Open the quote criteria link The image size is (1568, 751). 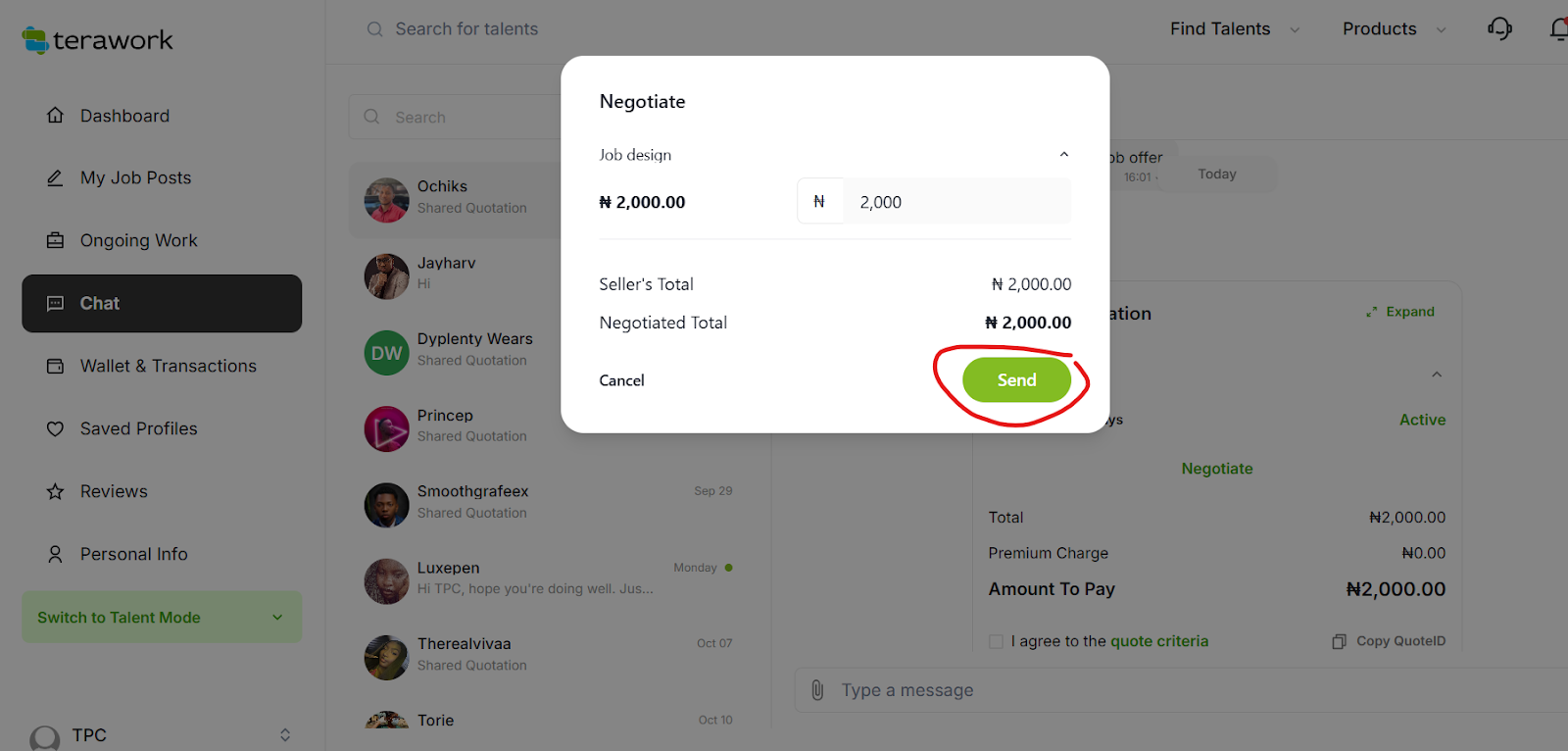pyautogui.click(x=1159, y=641)
